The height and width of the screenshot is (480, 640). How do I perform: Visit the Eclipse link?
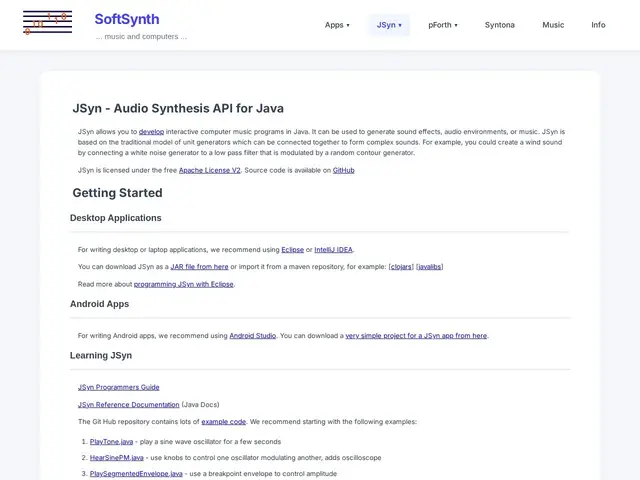tap(293, 249)
